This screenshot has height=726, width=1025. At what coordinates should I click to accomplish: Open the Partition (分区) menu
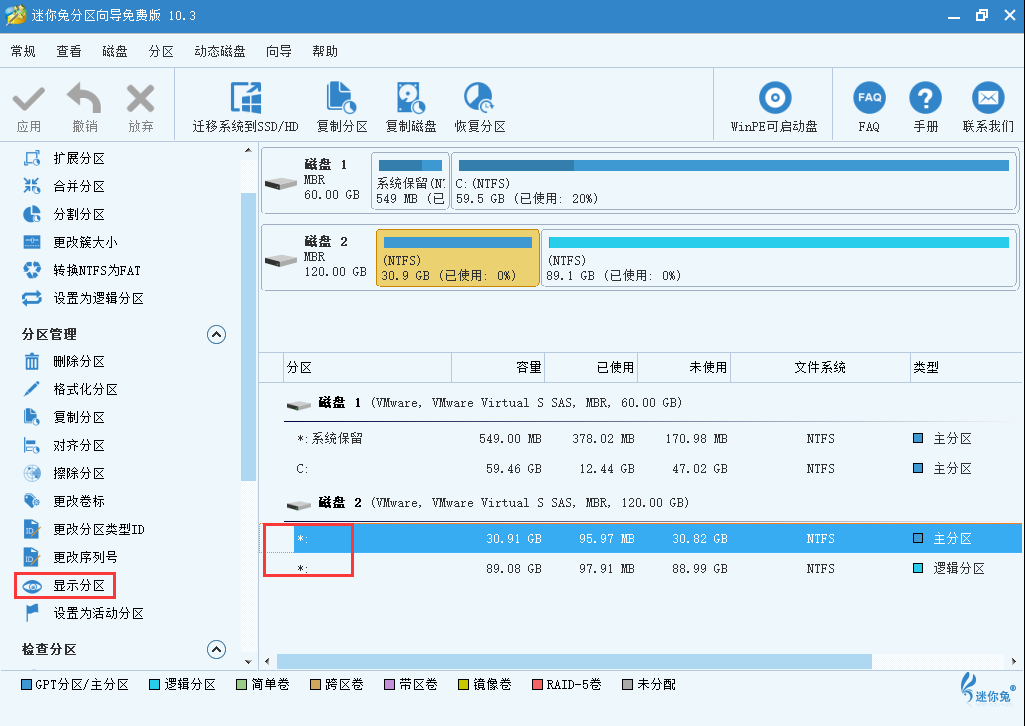point(161,52)
